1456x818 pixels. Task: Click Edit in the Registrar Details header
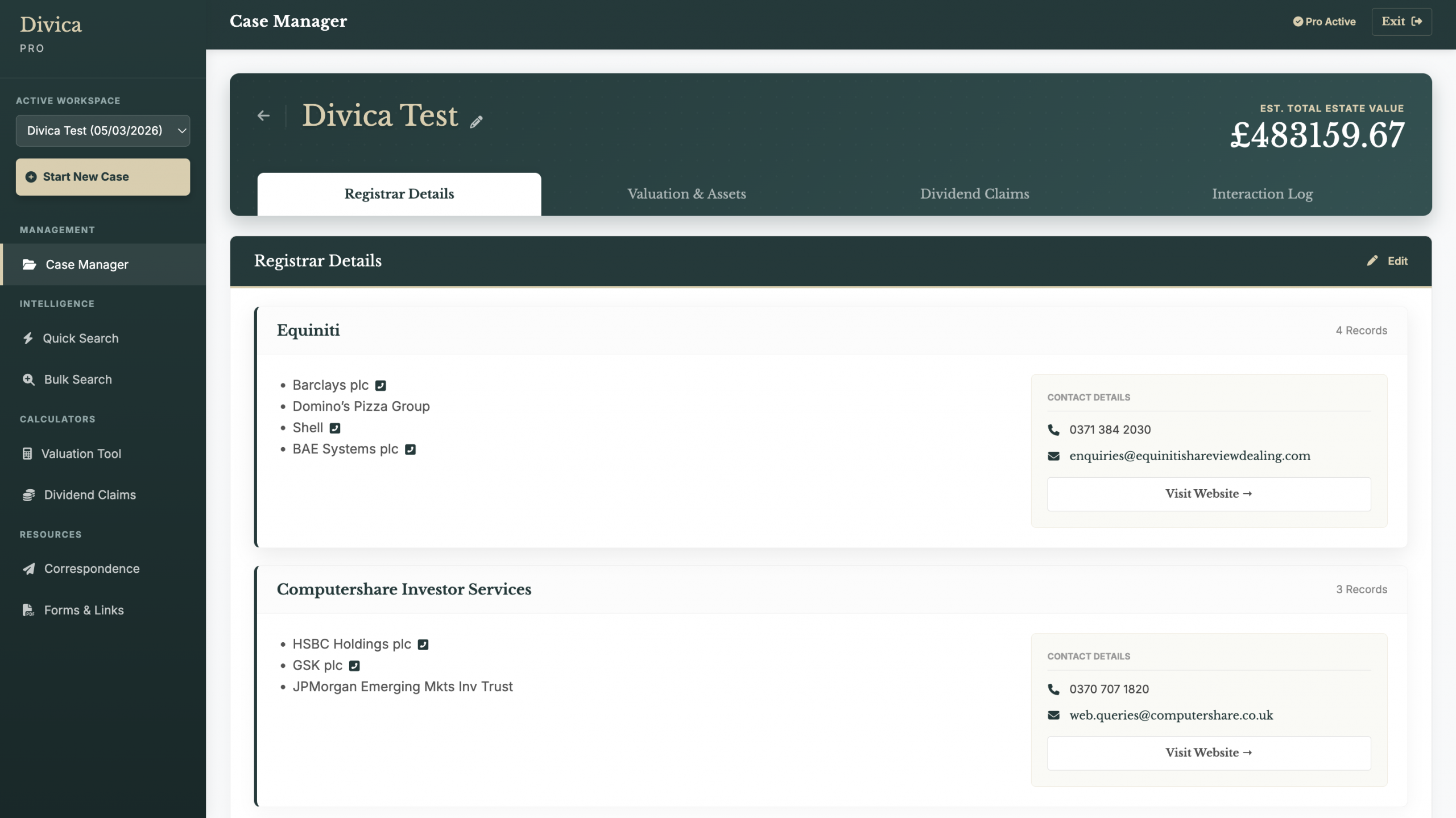1387,261
